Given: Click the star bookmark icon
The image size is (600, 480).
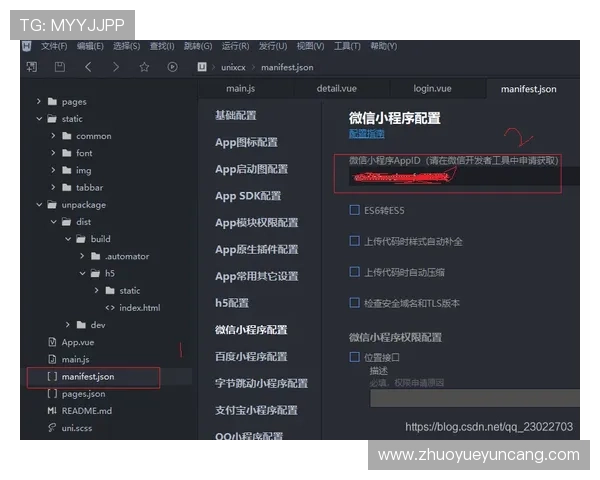Looking at the screenshot, I should [x=144, y=67].
